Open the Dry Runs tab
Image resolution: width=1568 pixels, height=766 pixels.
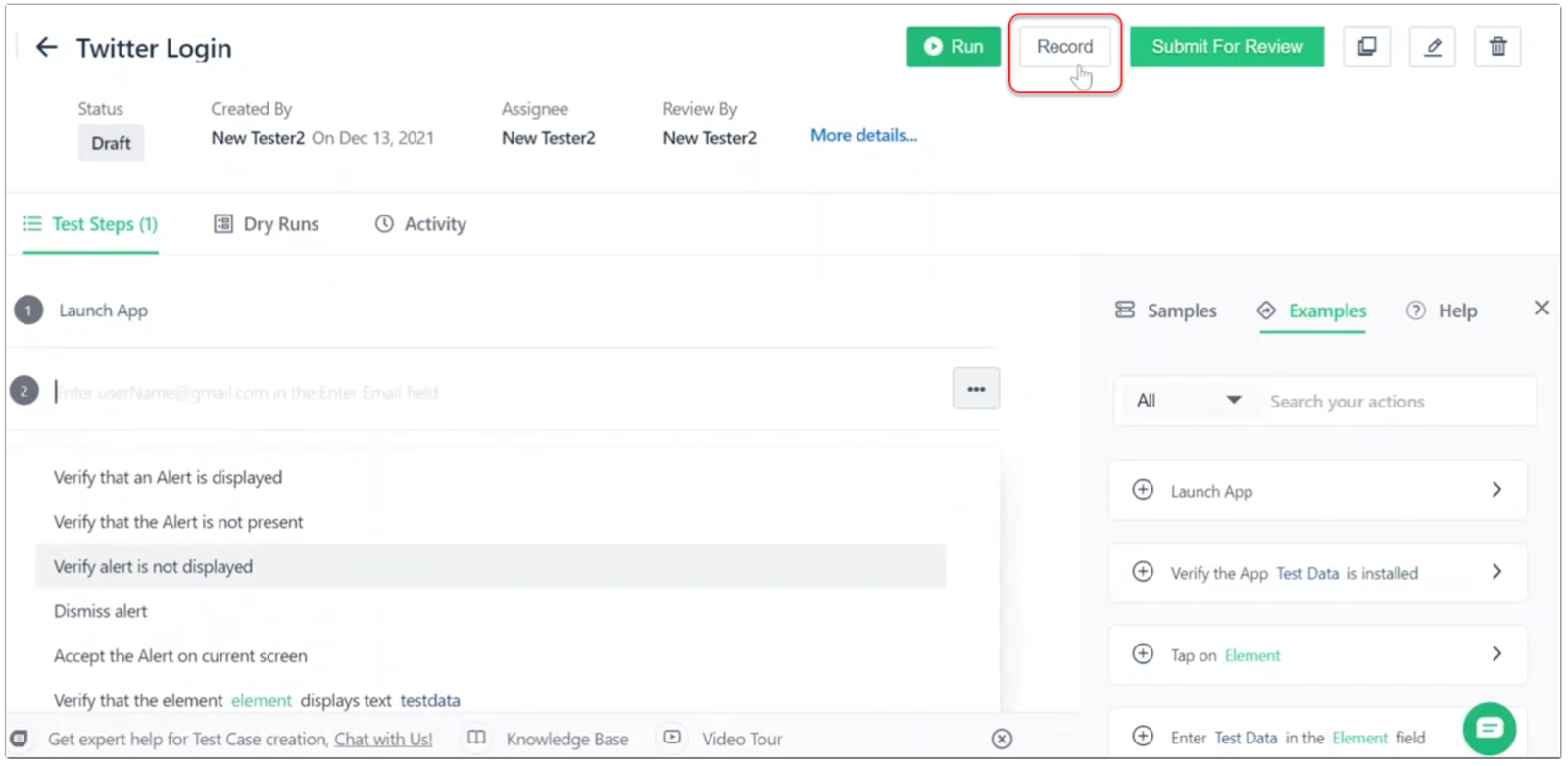267,224
